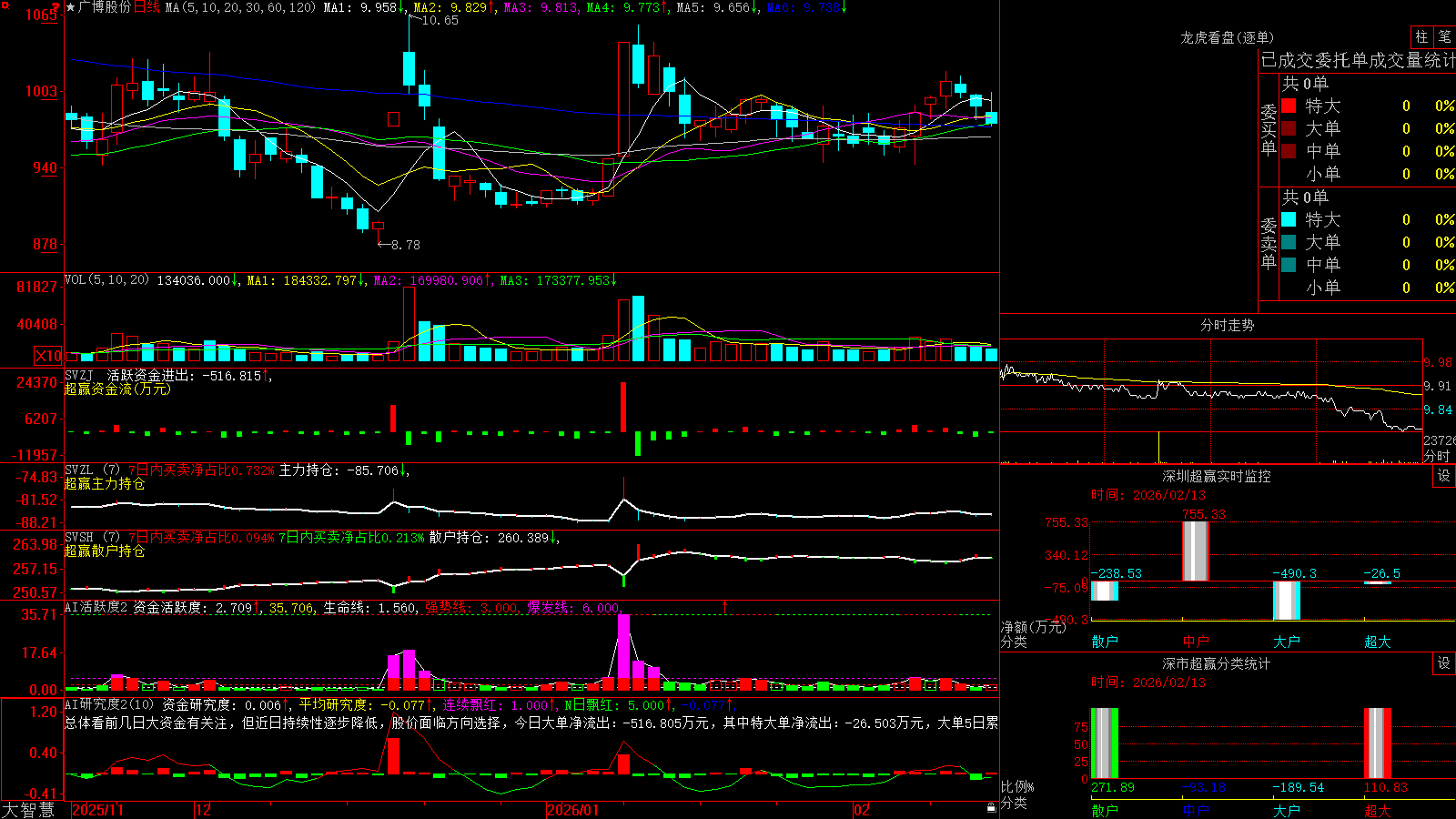Click the teal 中单 sell-order swatch
Screen dimensions: 1456x819
(1289, 265)
